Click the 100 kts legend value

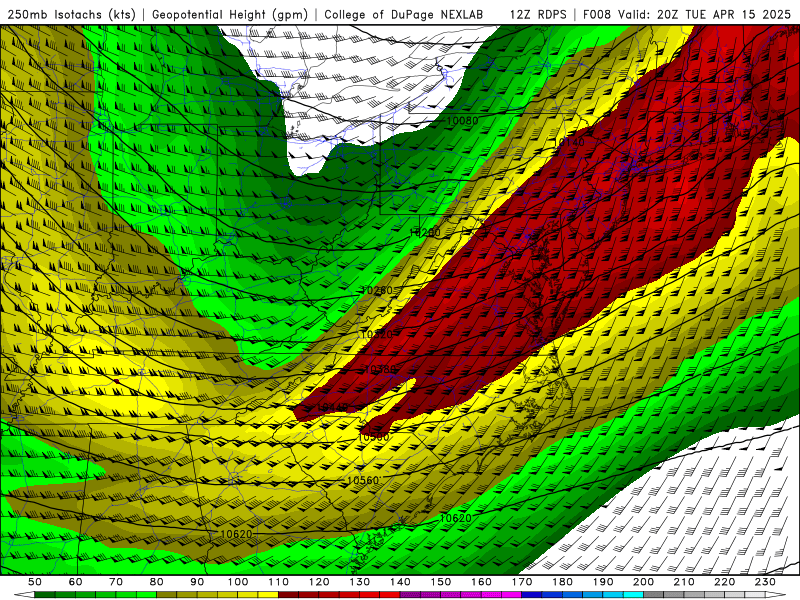[x=238, y=582]
